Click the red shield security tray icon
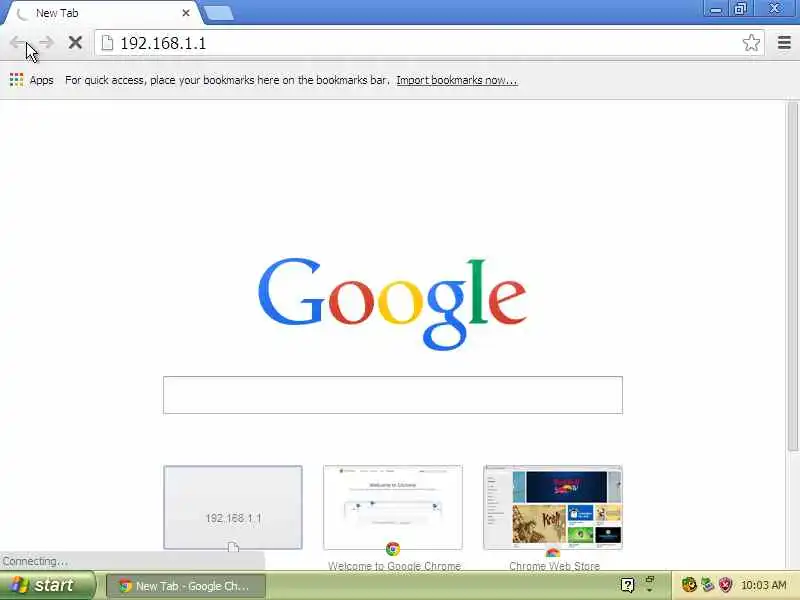 pyautogui.click(x=725, y=585)
